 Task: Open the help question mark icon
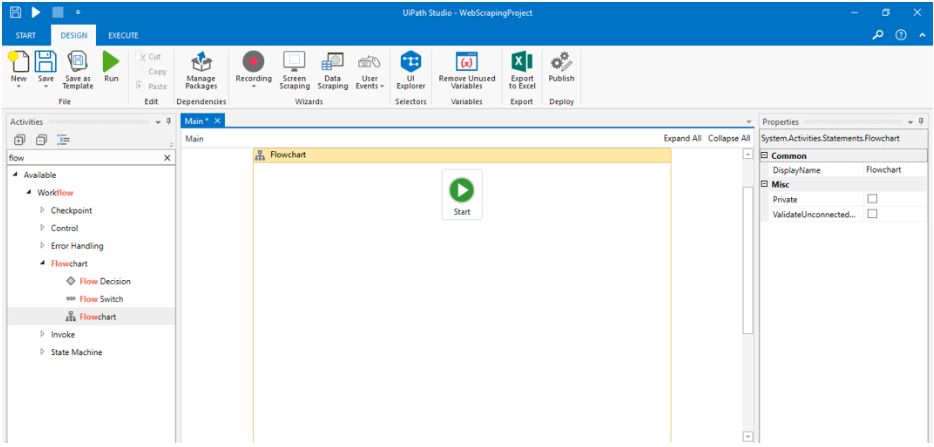pos(901,35)
